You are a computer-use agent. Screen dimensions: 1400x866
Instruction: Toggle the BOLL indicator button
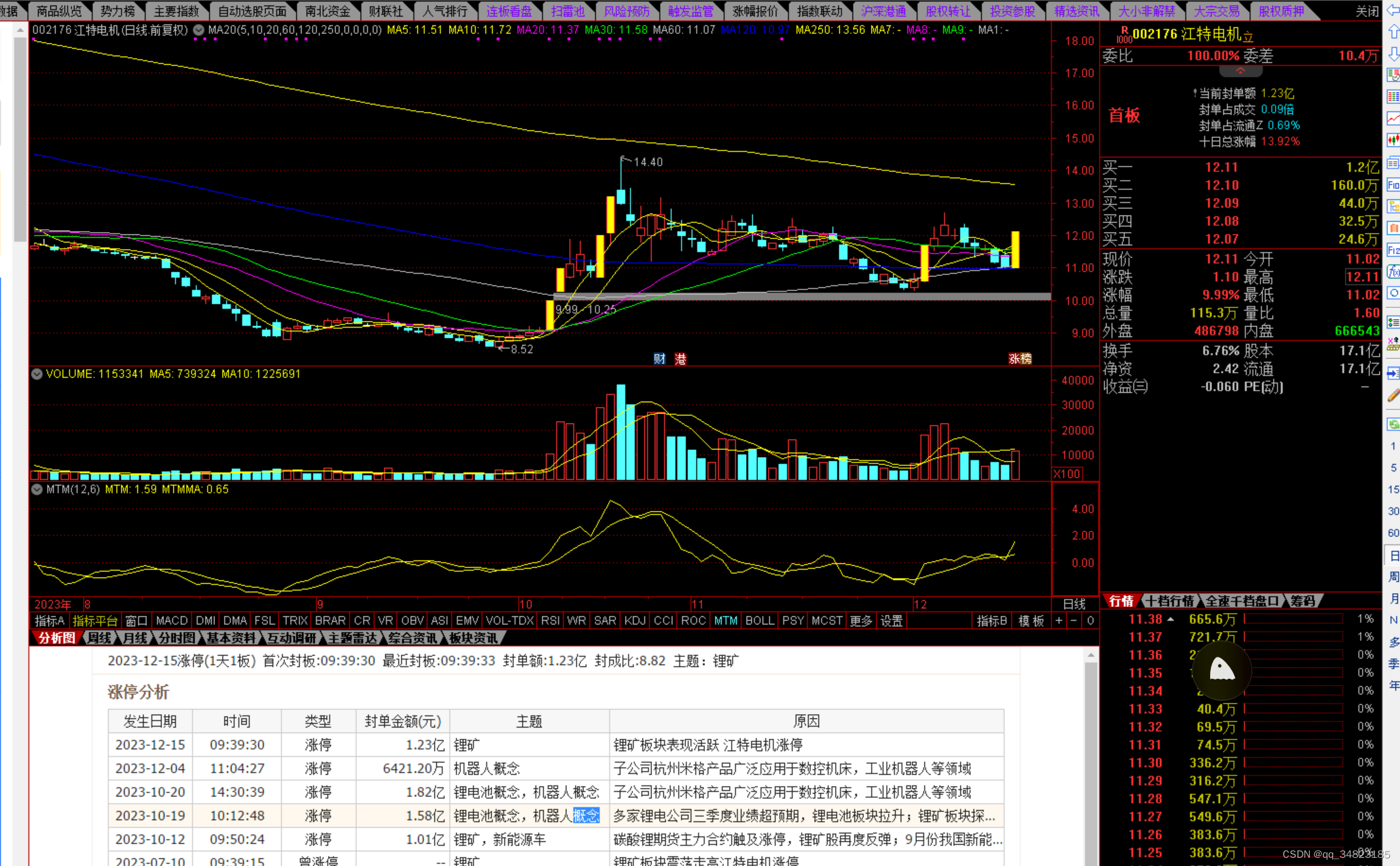click(x=759, y=621)
